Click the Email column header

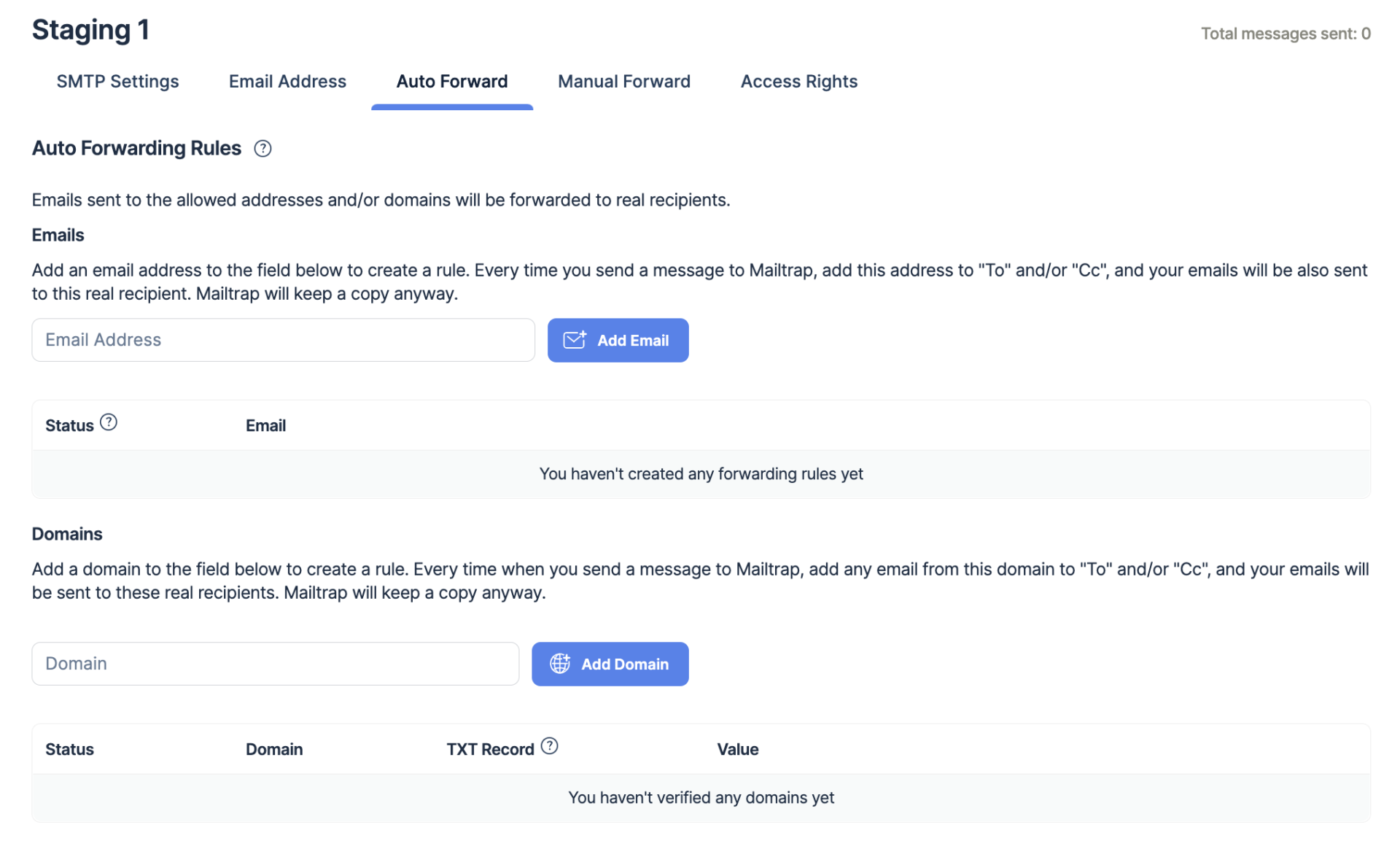(x=265, y=426)
